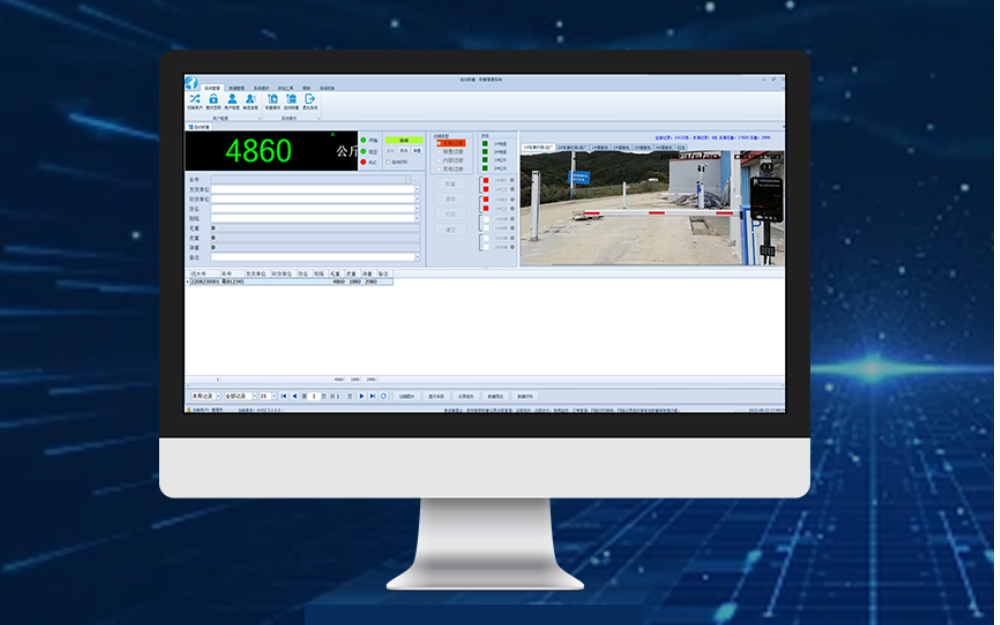Image resolution: width=1000 pixels, height=625 pixels.
Task: Go to the previous page of records
Action: click(x=294, y=396)
